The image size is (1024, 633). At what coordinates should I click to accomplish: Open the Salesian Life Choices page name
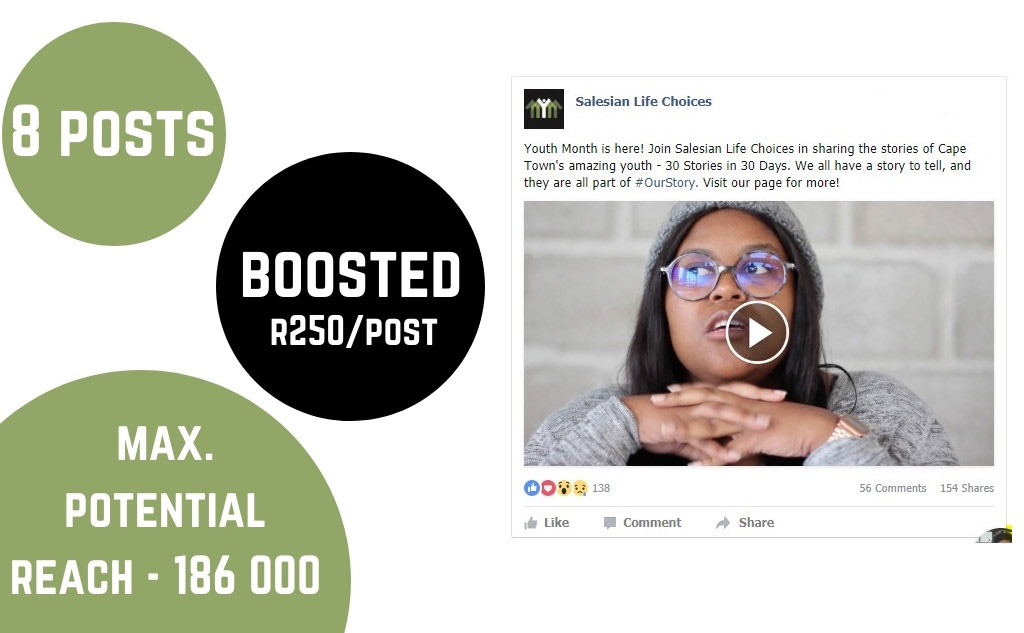click(x=643, y=101)
